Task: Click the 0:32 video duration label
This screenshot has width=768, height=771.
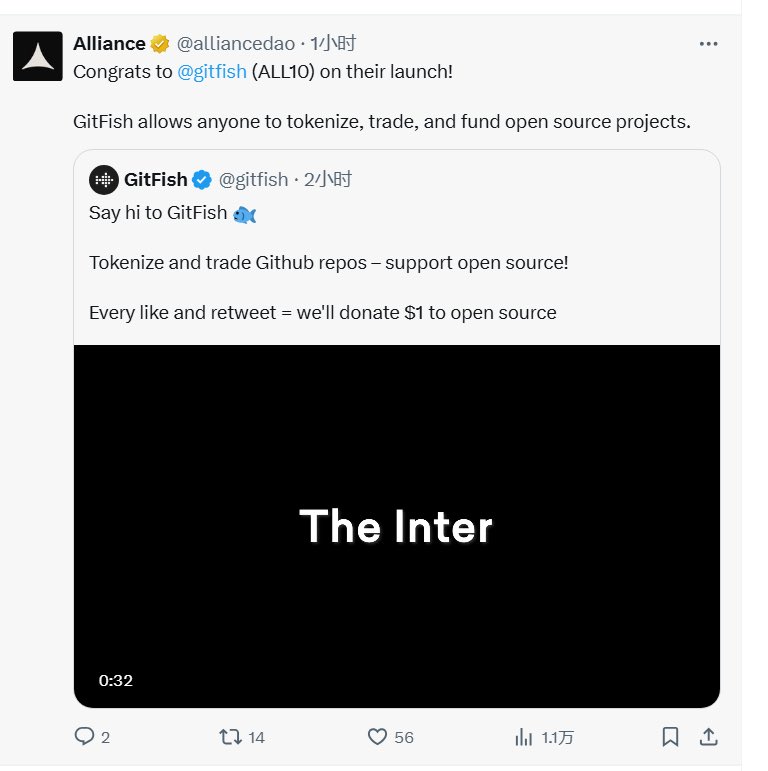Action: click(x=116, y=681)
